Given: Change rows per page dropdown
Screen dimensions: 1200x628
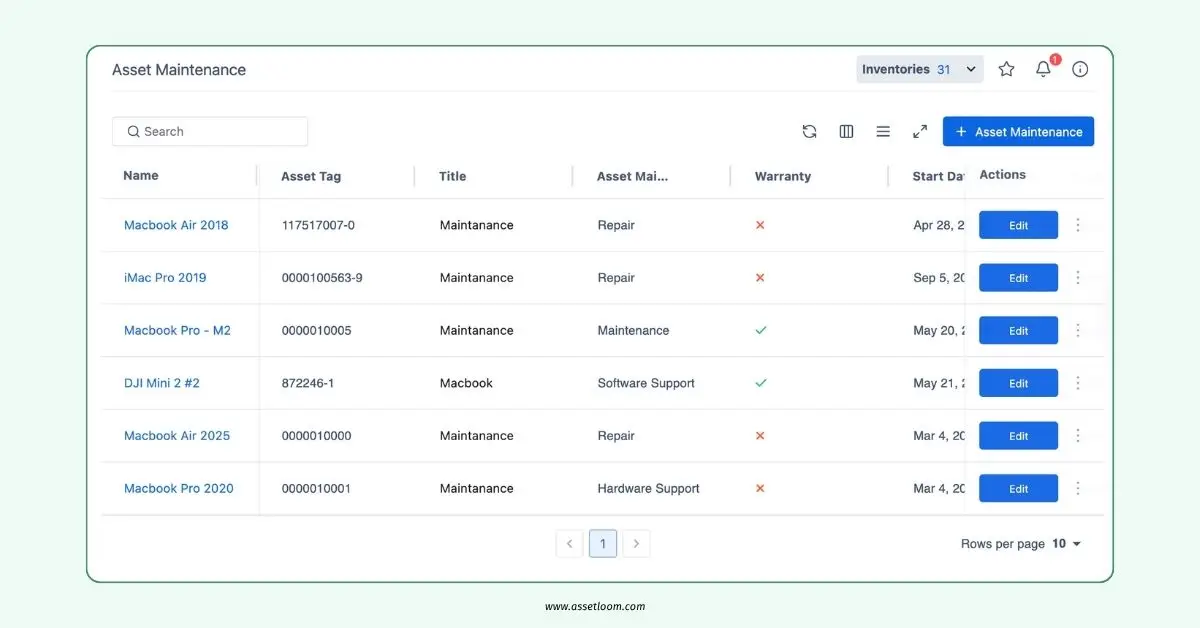Looking at the screenshot, I should click(x=1066, y=544).
